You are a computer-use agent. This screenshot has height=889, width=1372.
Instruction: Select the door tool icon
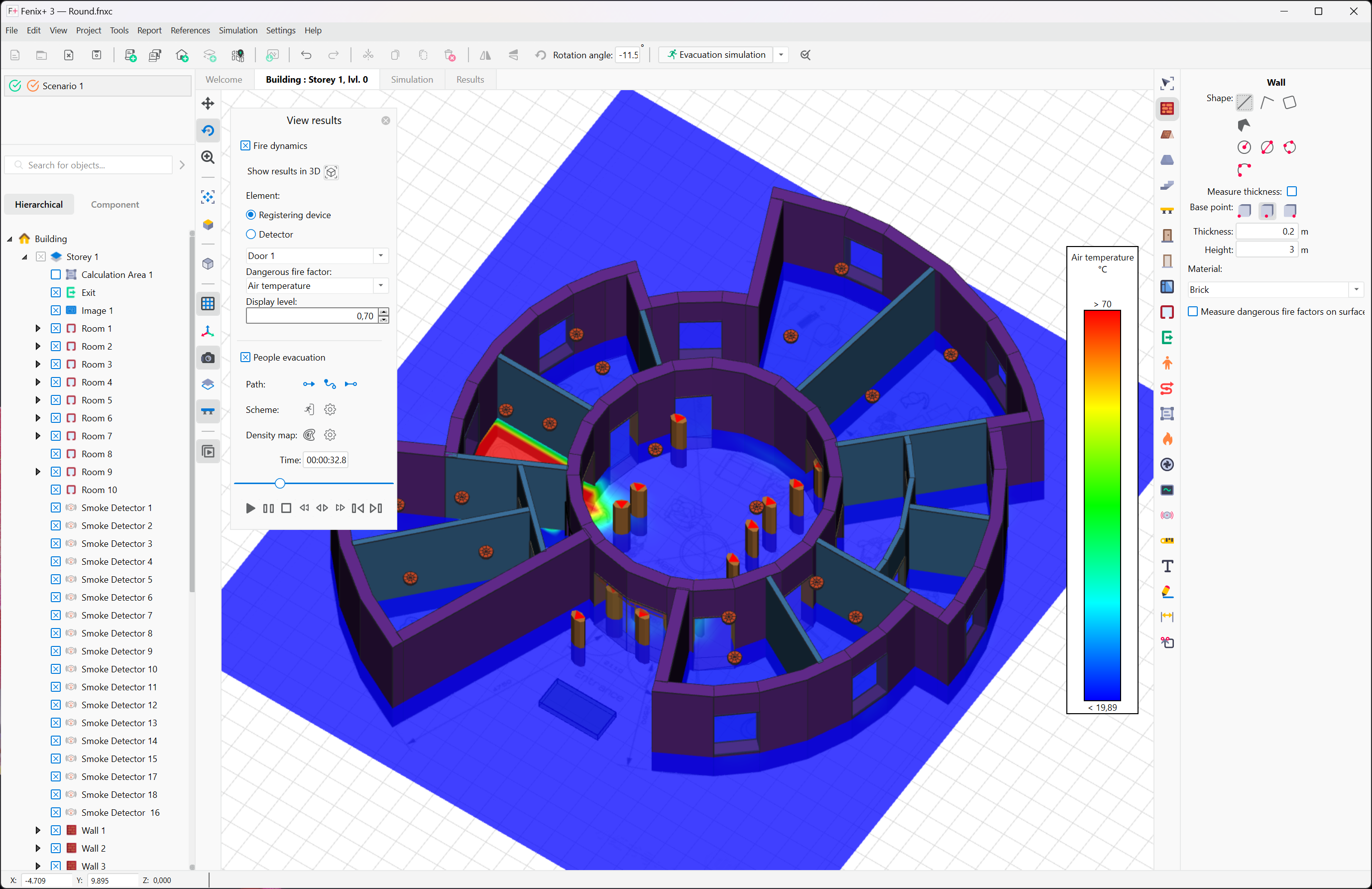tap(1167, 236)
